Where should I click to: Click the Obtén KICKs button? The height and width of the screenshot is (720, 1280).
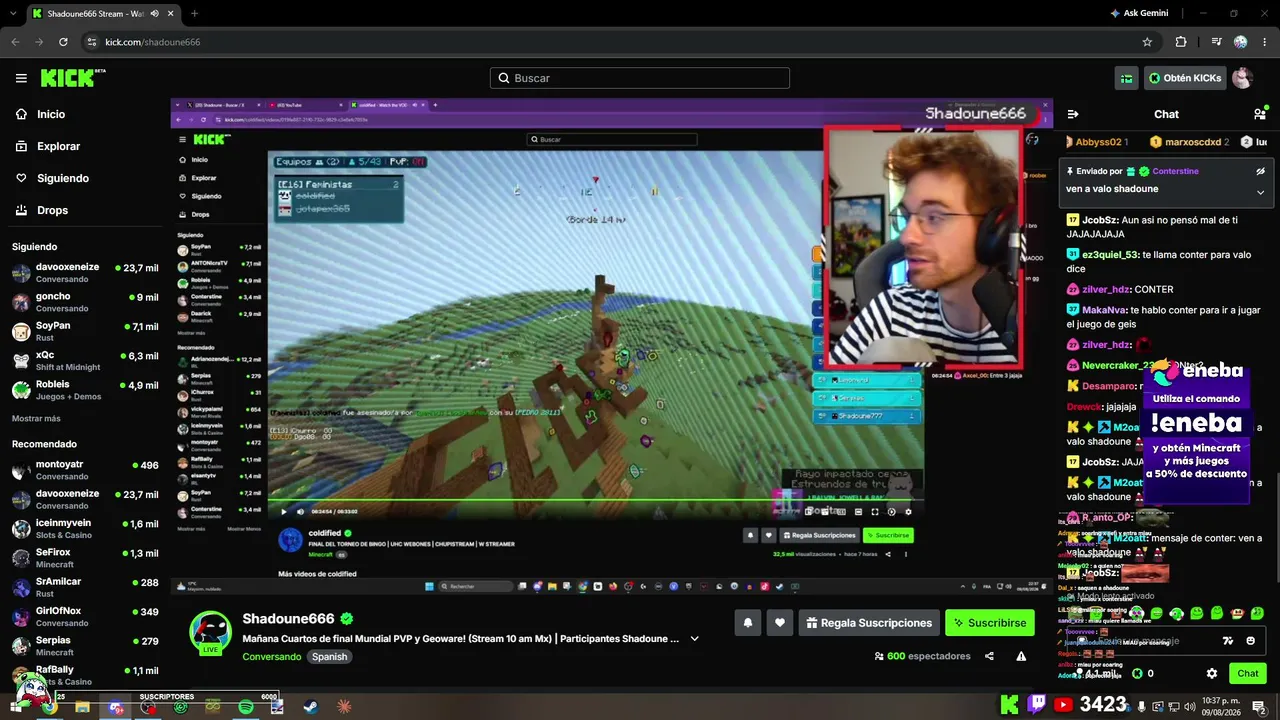1185,78
